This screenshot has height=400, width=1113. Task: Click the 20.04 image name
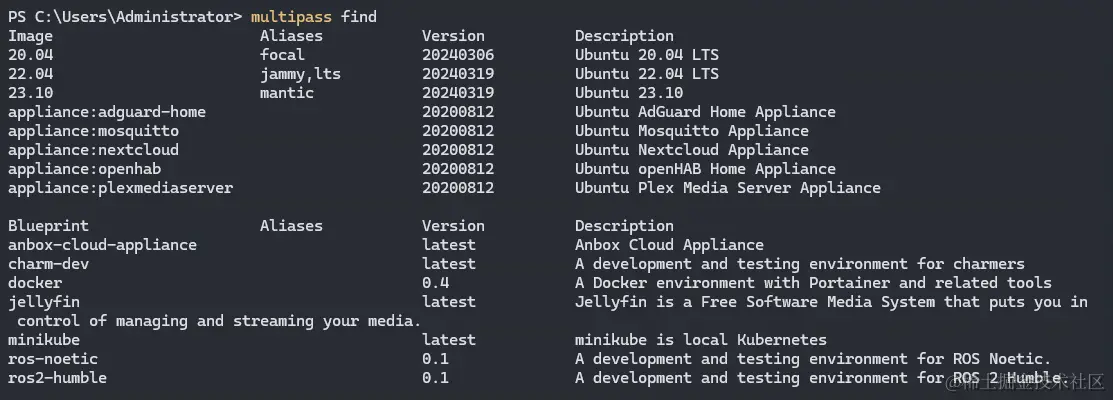click(30, 55)
